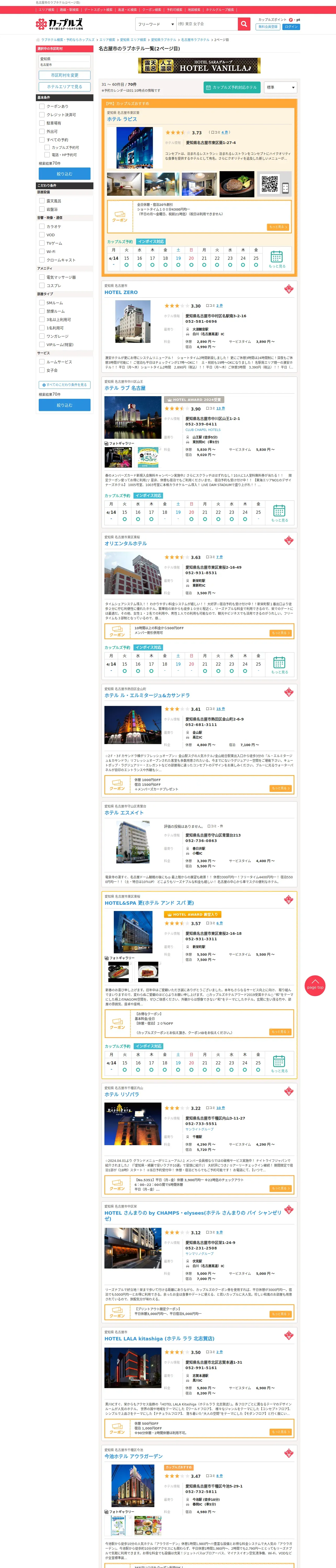336x1568 pixels.
Task: Click the 無料会員登録 button
Action: [268, 27]
